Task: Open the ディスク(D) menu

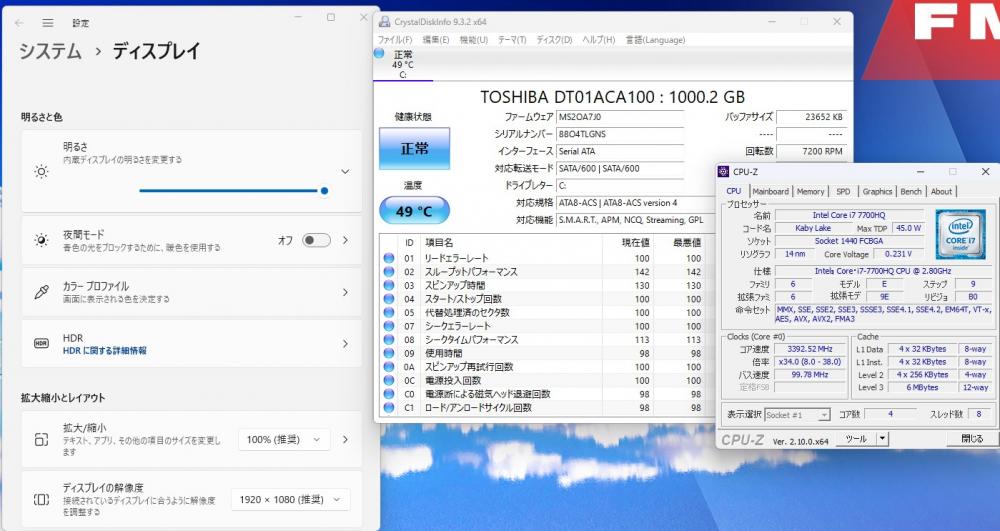Action: pyautogui.click(x=554, y=40)
